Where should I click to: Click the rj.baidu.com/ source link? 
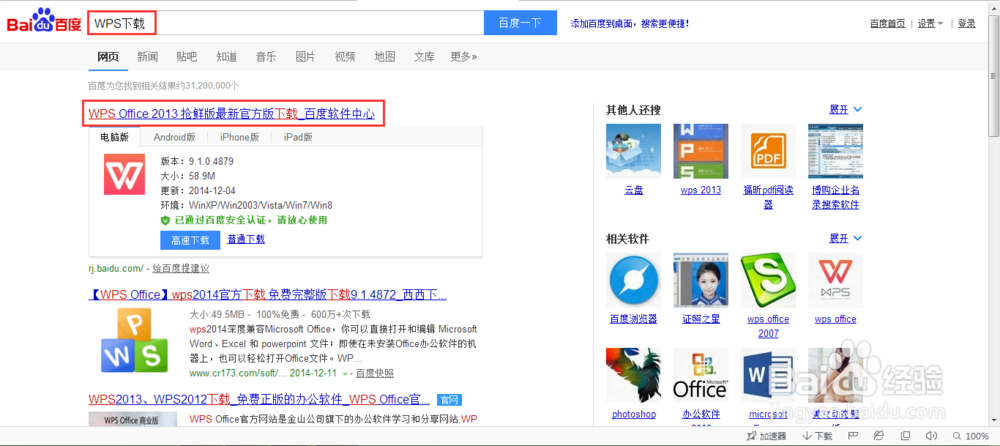pos(117,269)
